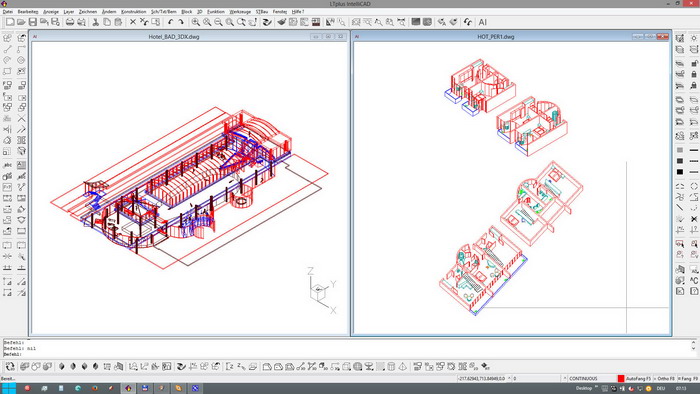The height and width of the screenshot is (394, 700).
Task: Click the Befehl command line input
Action: pyautogui.click(x=346, y=354)
